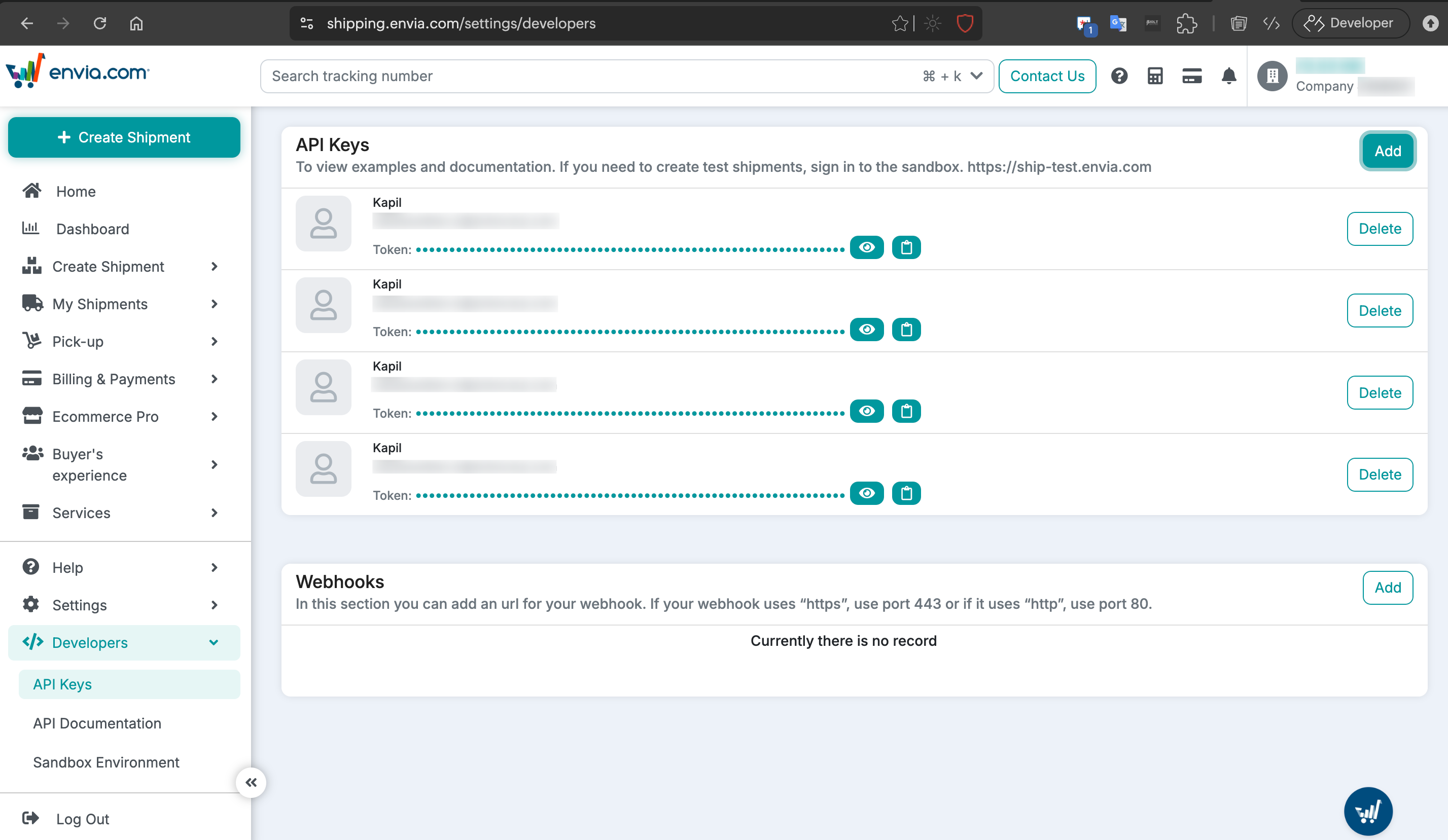Toggle visibility of second API key token
The height and width of the screenshot is (840, 1448).
867,329
